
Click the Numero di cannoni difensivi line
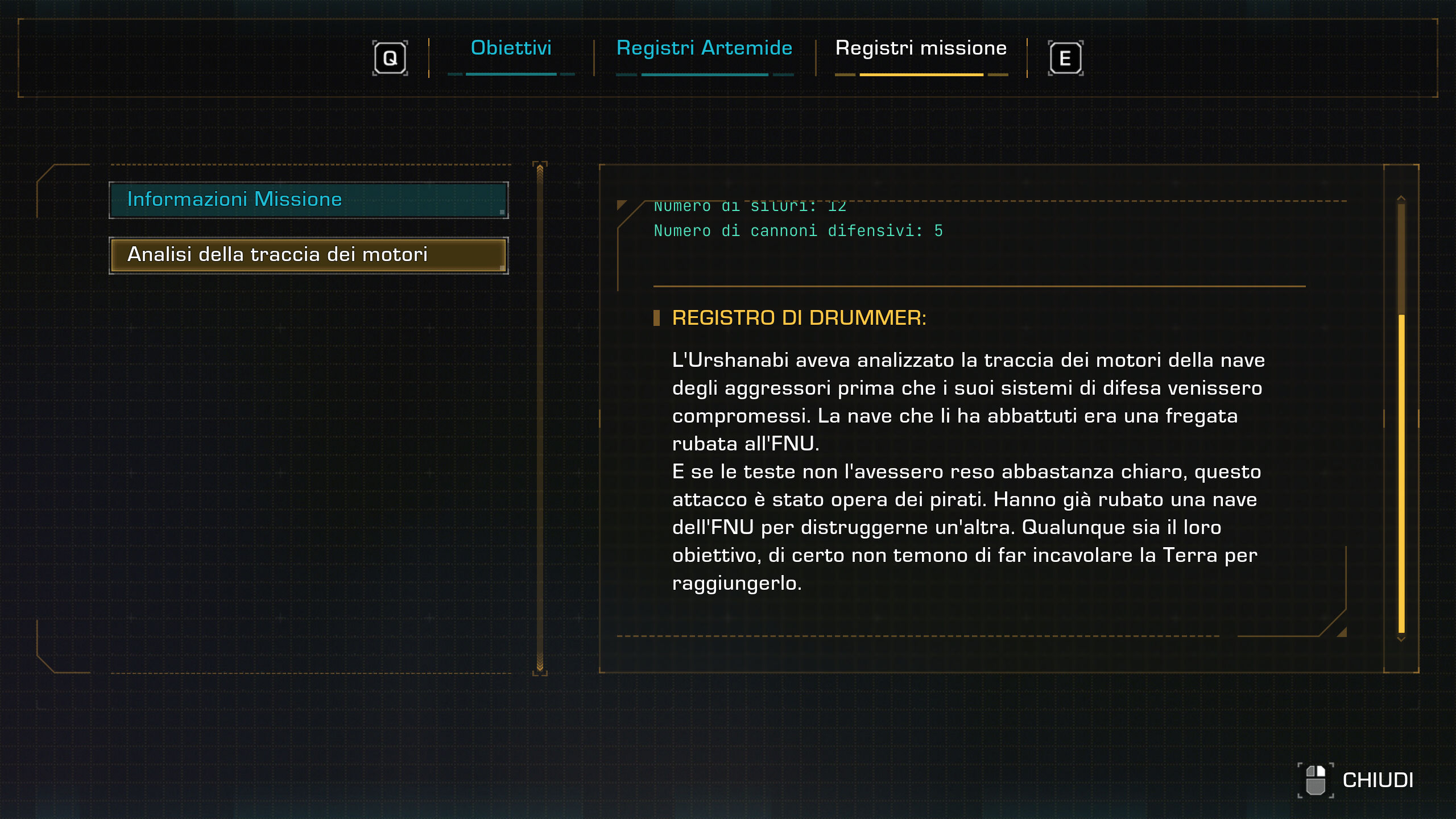[798, 231]
